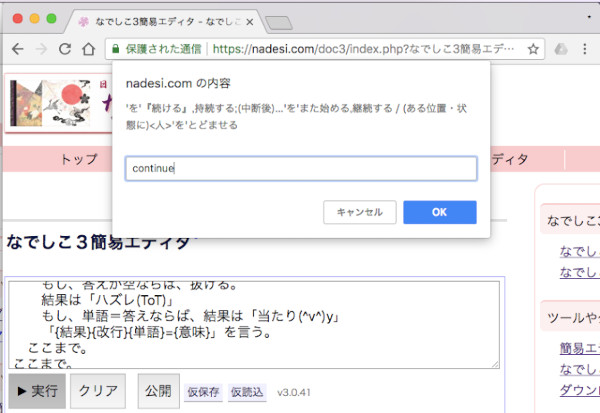Dismiss the dialog with キャンセル
The width and height of the screenshot is (600, 413).
360,212
